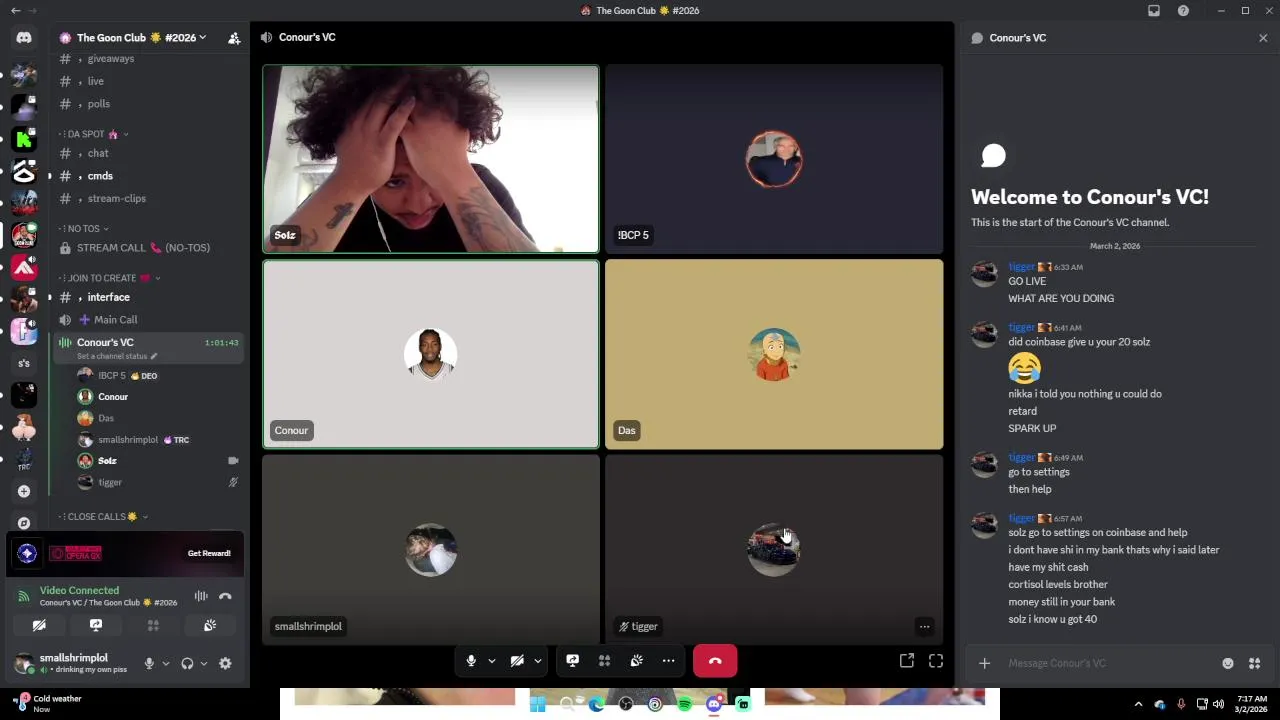The image size is (1280, 720).
Task: Open activities icon in call toolbar
Action: point(604,661)
